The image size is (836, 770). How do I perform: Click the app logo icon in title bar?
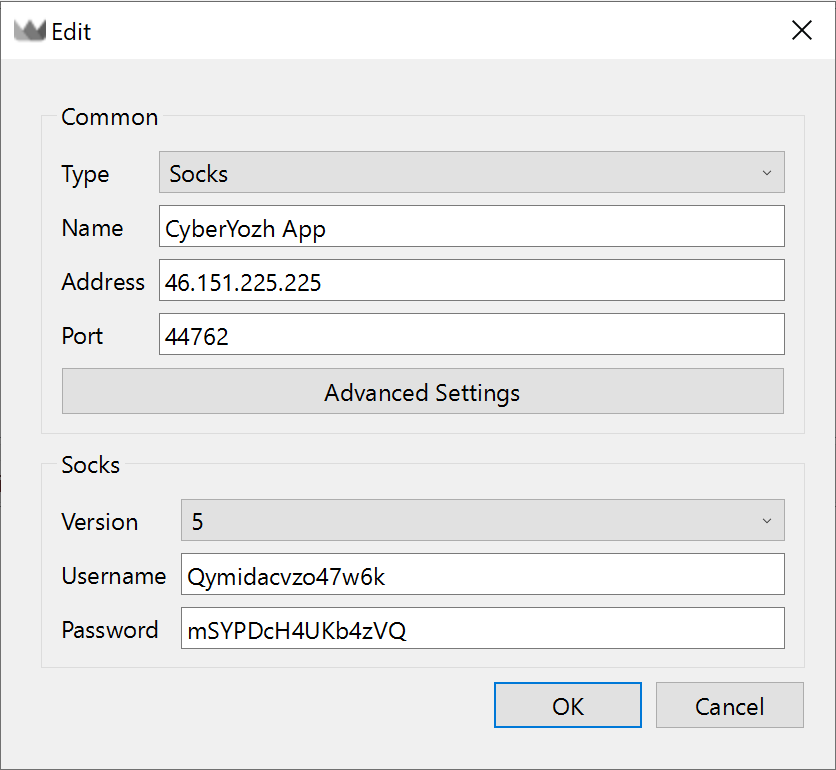point(29,31)
